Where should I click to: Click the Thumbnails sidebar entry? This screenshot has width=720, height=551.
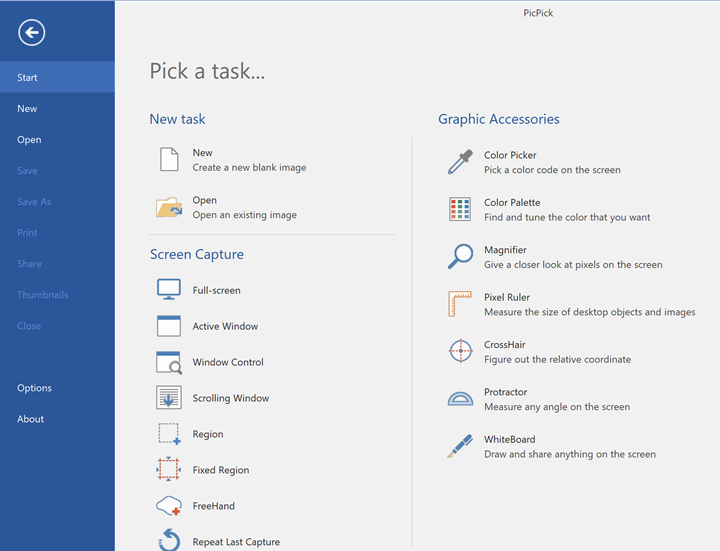(57, 295)
